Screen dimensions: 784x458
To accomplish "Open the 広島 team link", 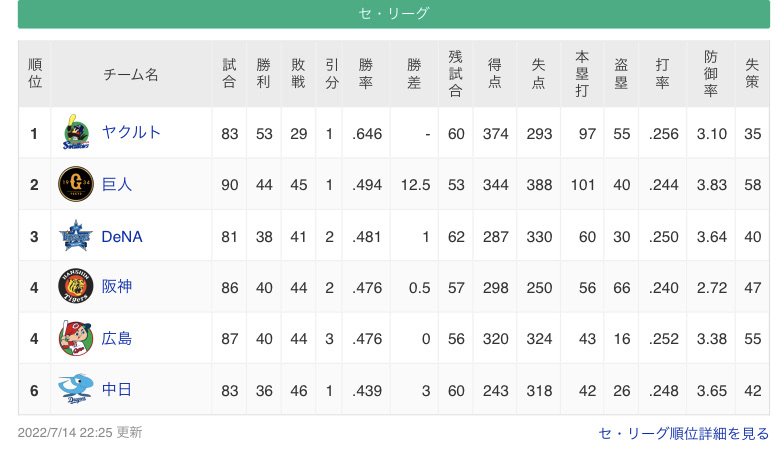I will [116, 338].
